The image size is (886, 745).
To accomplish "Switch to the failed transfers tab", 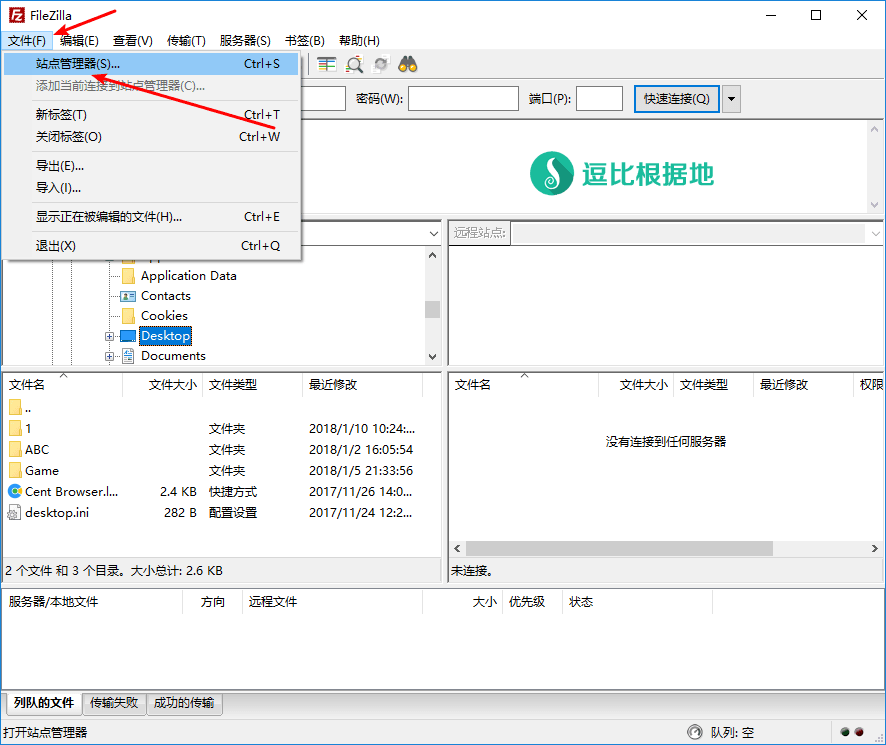I will click(x=114, y=703).
